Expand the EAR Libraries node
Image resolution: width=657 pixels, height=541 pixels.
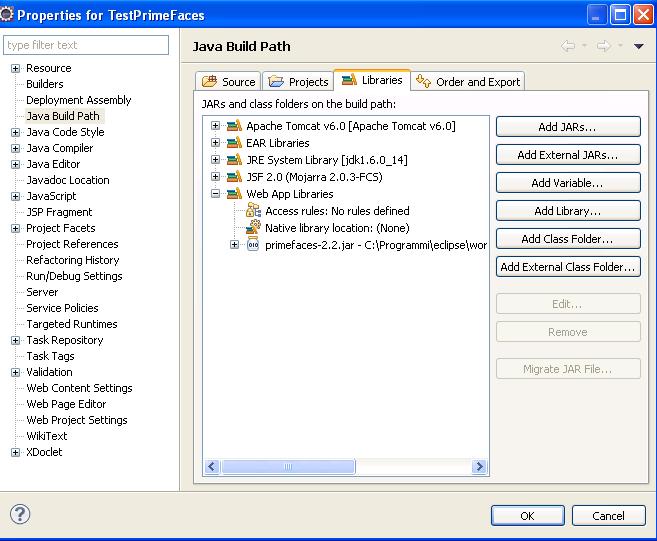click(x=215, y=142)
